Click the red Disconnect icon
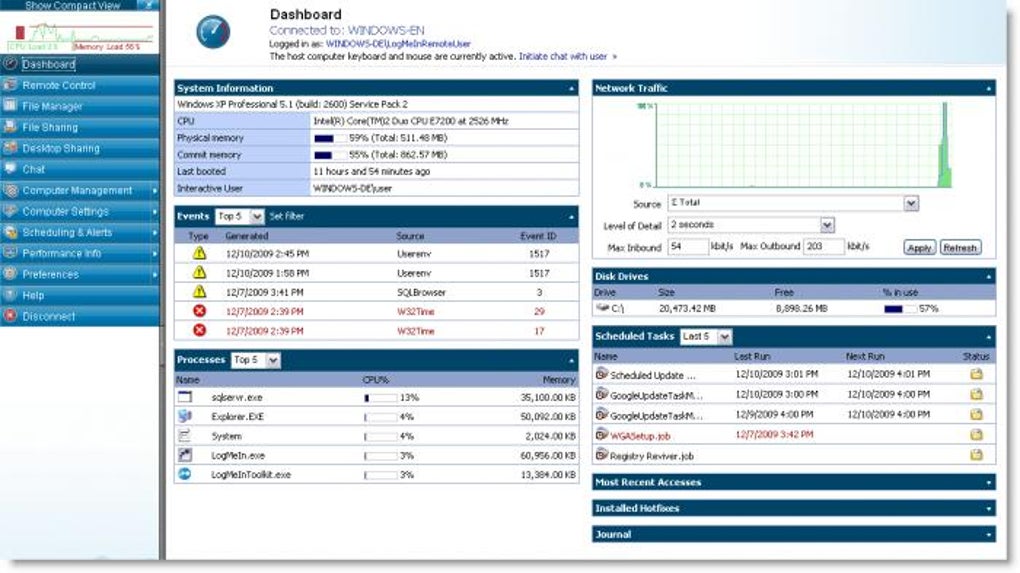This screenshot has height=573, width=1020. click(x=10, y=315)
